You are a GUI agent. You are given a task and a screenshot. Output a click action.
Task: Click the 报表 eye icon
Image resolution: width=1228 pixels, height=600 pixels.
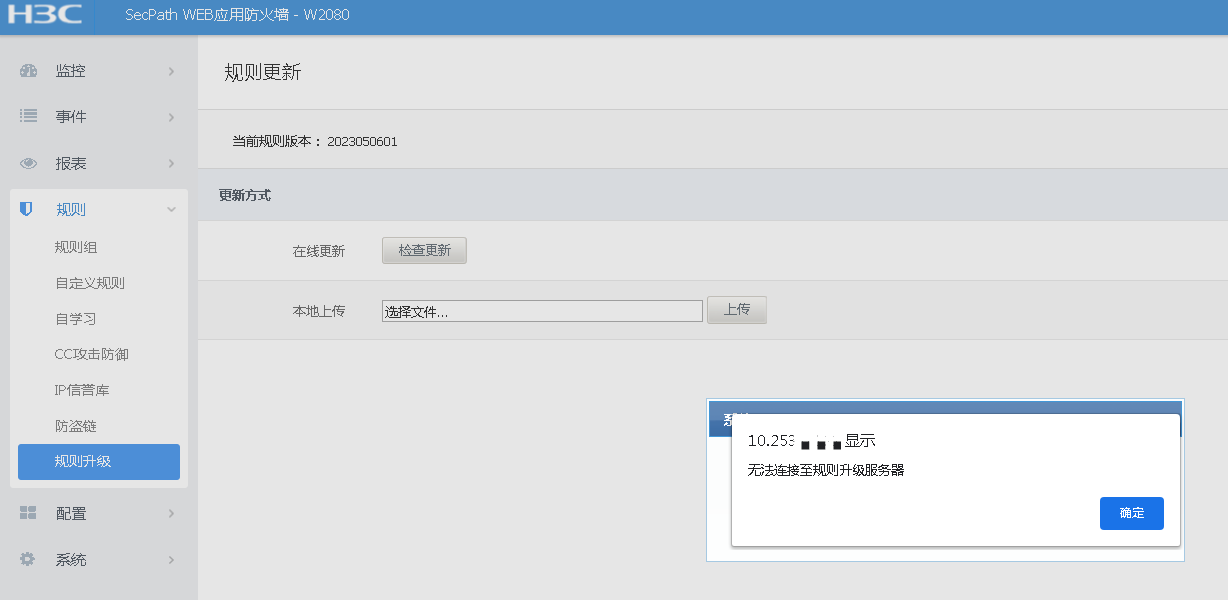pos(28,163)
